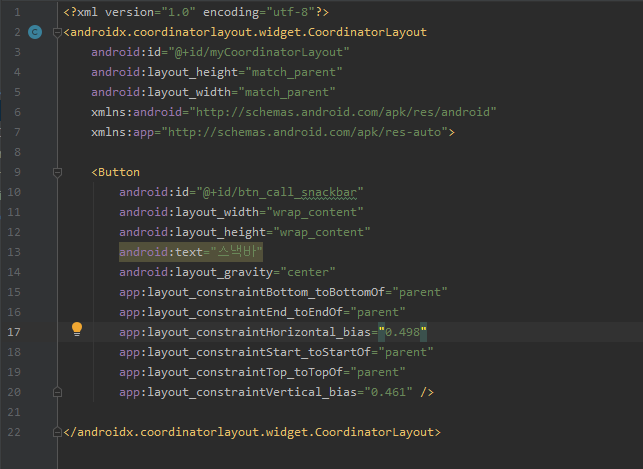Click fold marker at closing CoordinatorLayout tag
This screenshot has width=643, height=469.
(x=57, y=432)
